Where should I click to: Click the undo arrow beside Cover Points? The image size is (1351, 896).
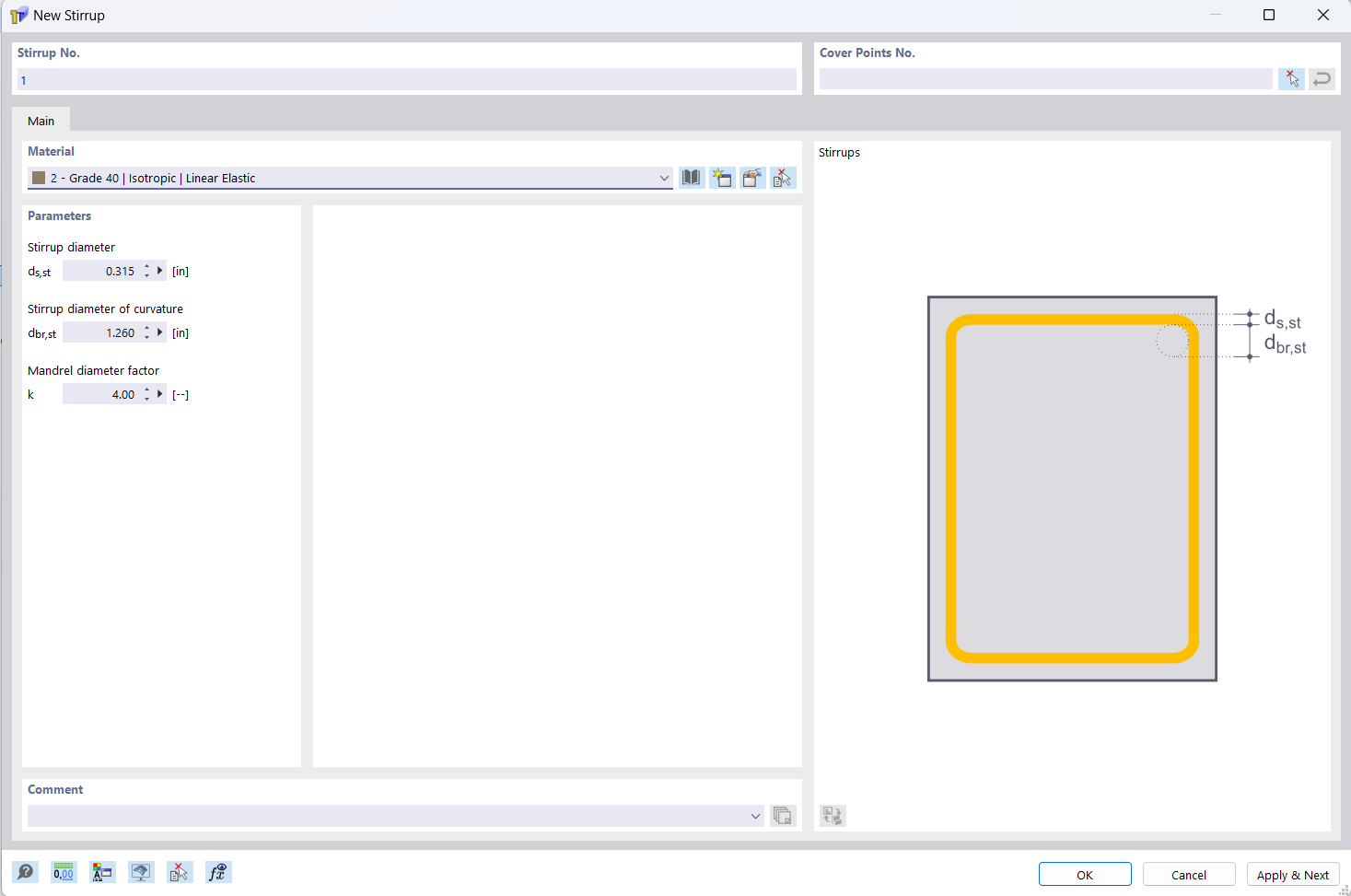[x=1322, y=78]
